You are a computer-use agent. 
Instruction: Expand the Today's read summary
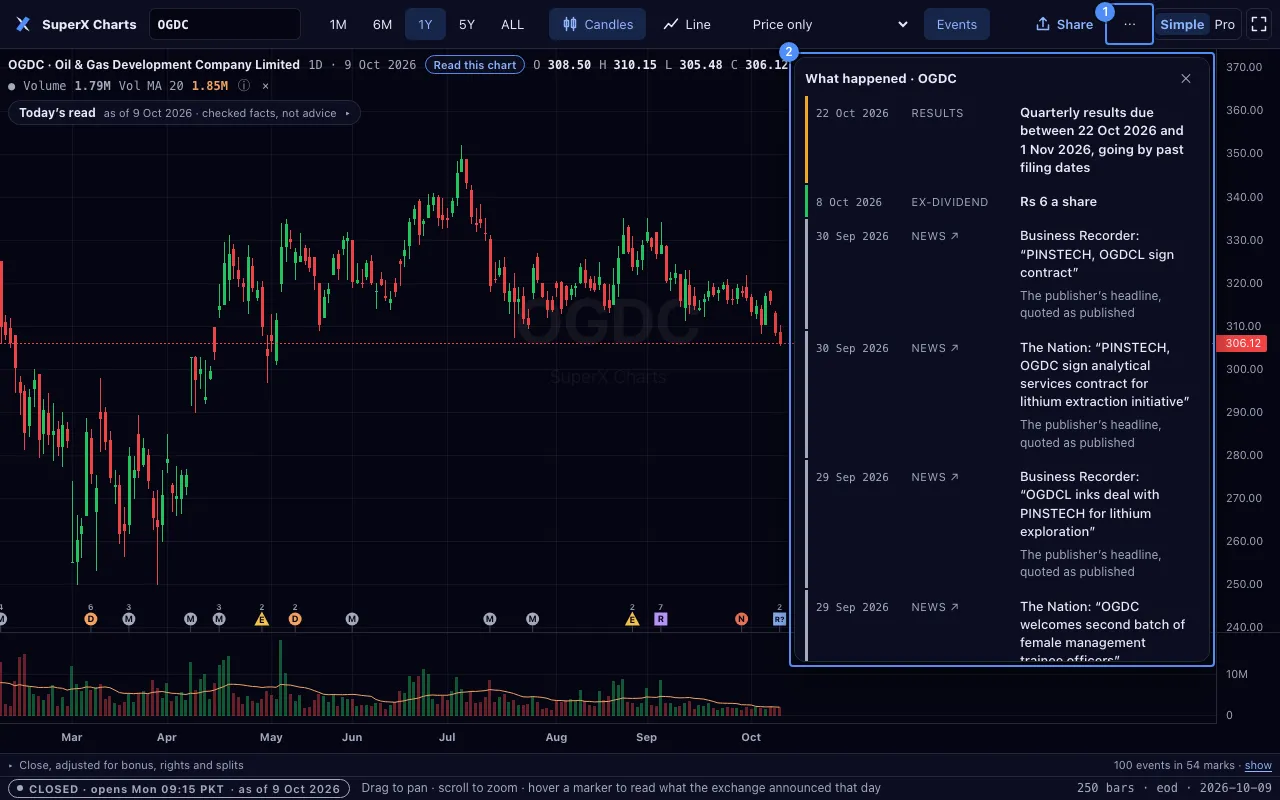tap(185, 113)
